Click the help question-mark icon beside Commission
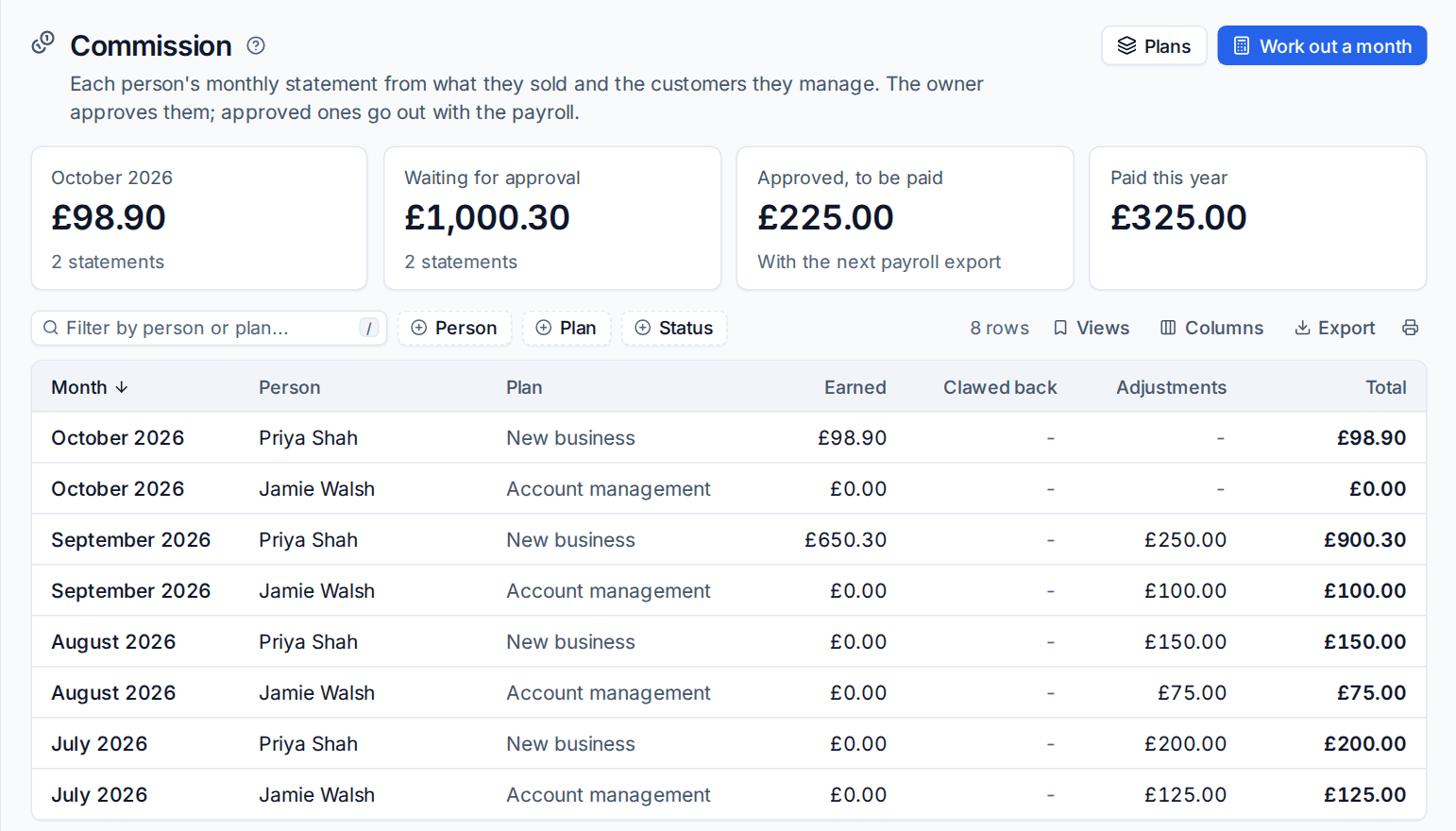This screenshot has width=1456, height=831. tap(256, 45)
